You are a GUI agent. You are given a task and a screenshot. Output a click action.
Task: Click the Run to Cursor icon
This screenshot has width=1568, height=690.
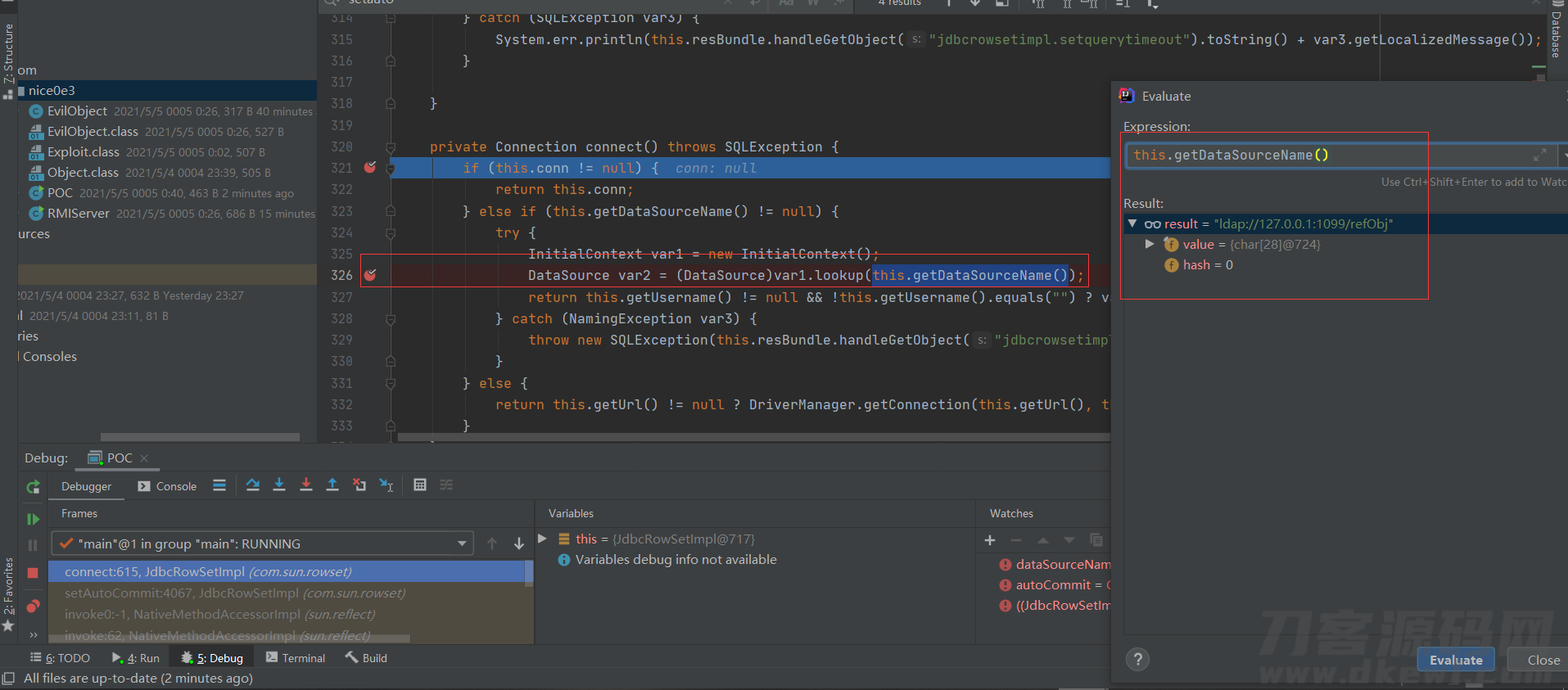(386, 485)
